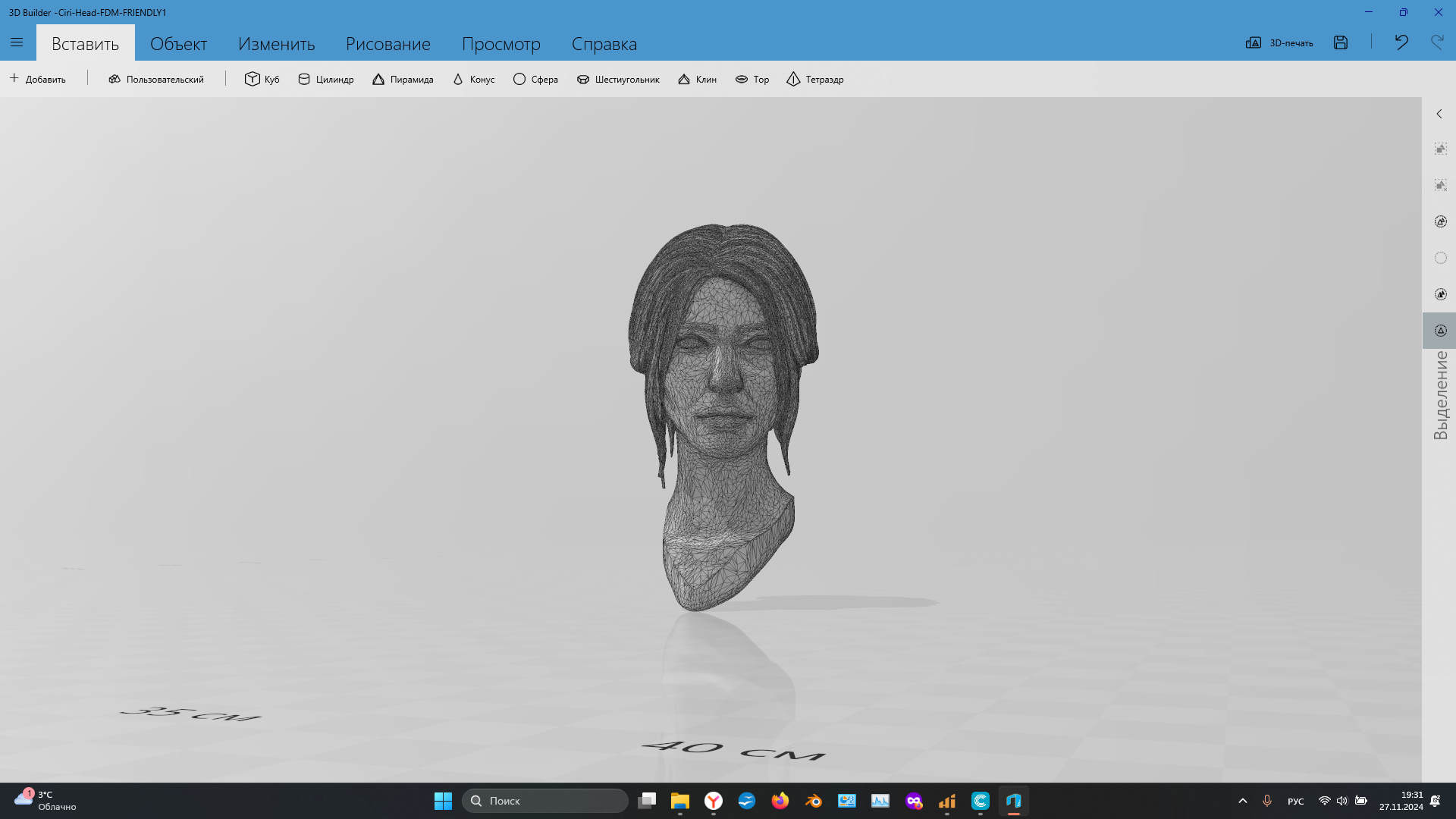Insert a Пирамида shape
This screenshot has height=819, width=1456.
pyautogui.click(x=403, y=79)
